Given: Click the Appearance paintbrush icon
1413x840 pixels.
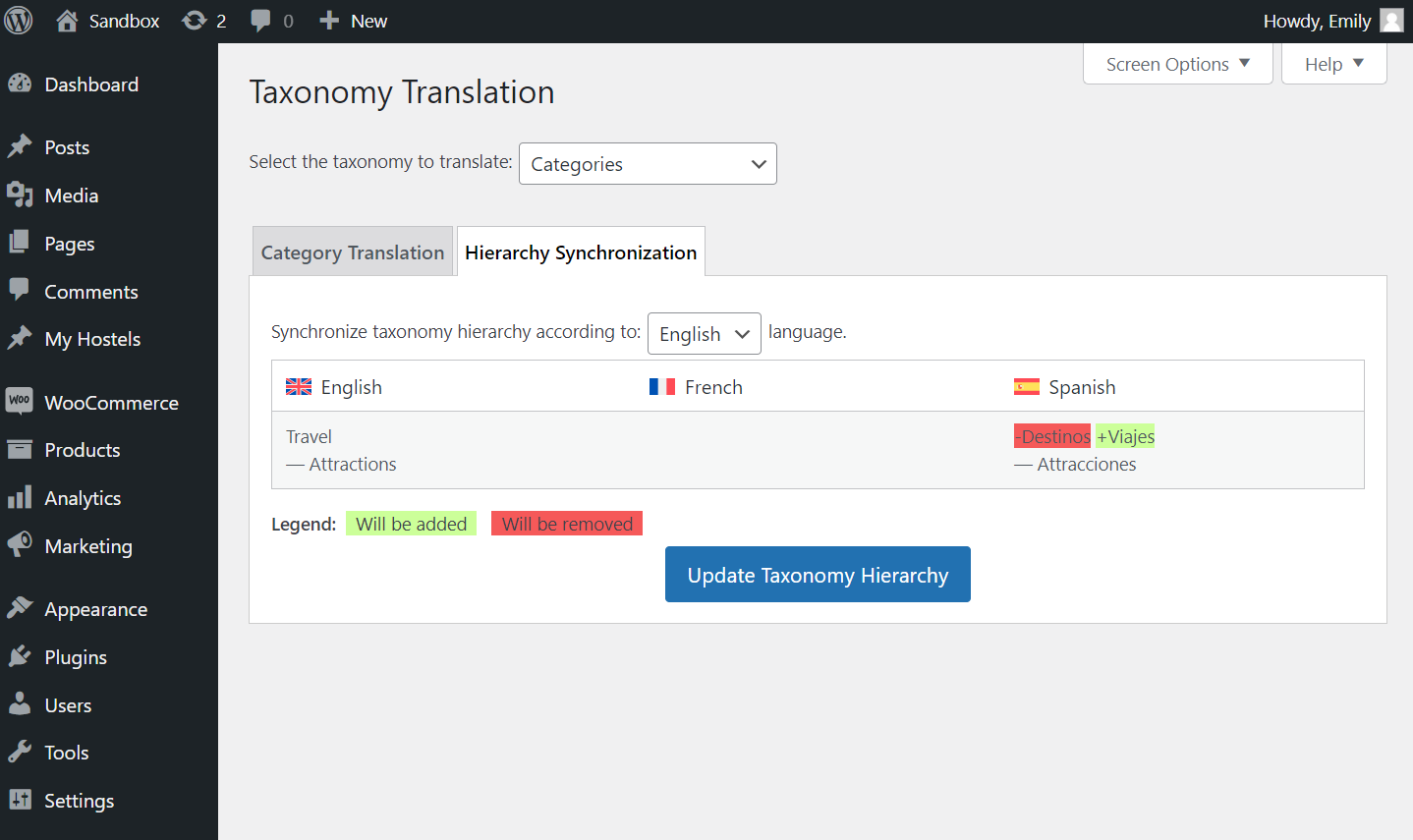Looking at the screenshot, I should pyautogui.click(x=20, y=609).
